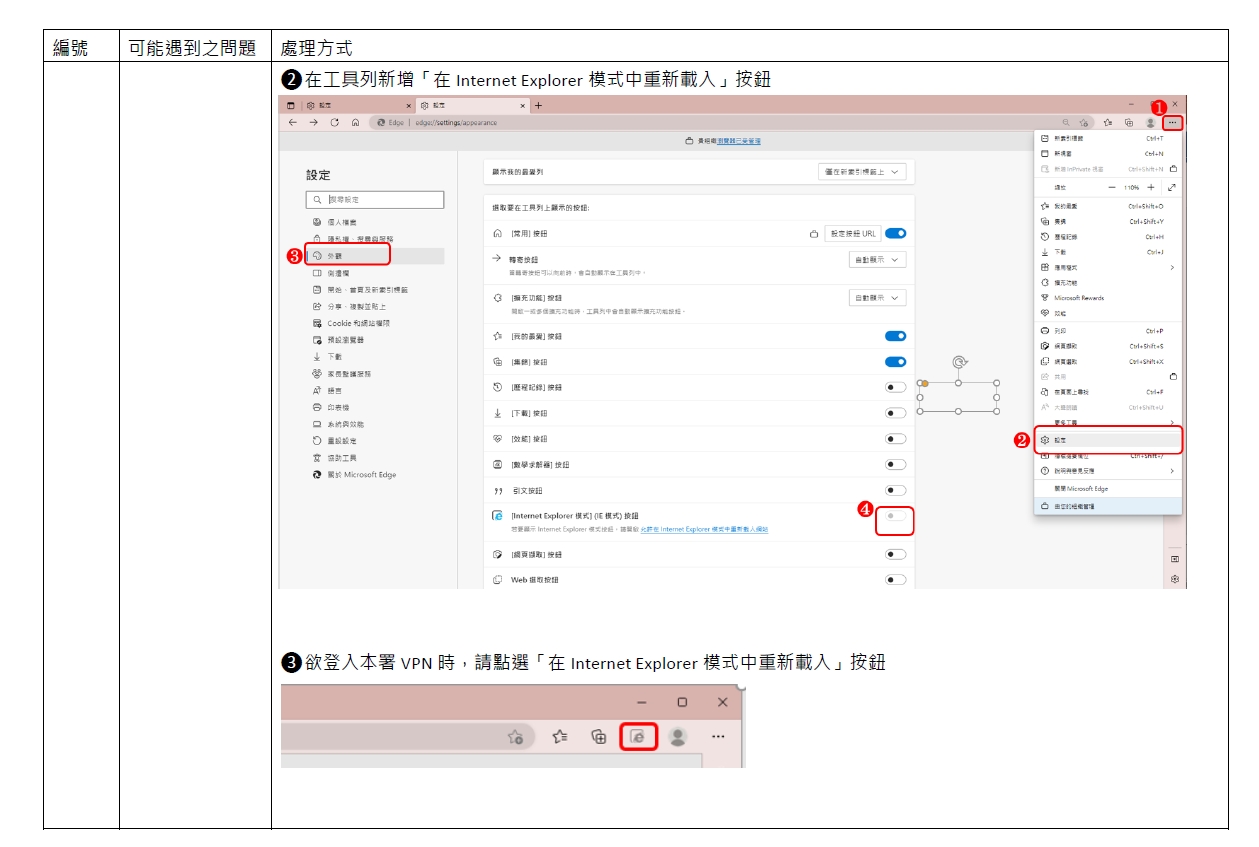The width and height of the screenshot is (1259, 847).
Task: Toggle the [常用] Home button switch
Action: tap(895, 233)
